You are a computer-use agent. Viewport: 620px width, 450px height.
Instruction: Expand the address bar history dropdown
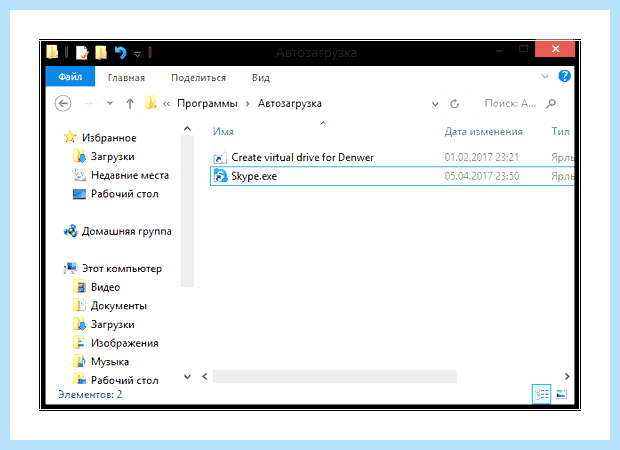pyautogui.click(x=435, y=104)
